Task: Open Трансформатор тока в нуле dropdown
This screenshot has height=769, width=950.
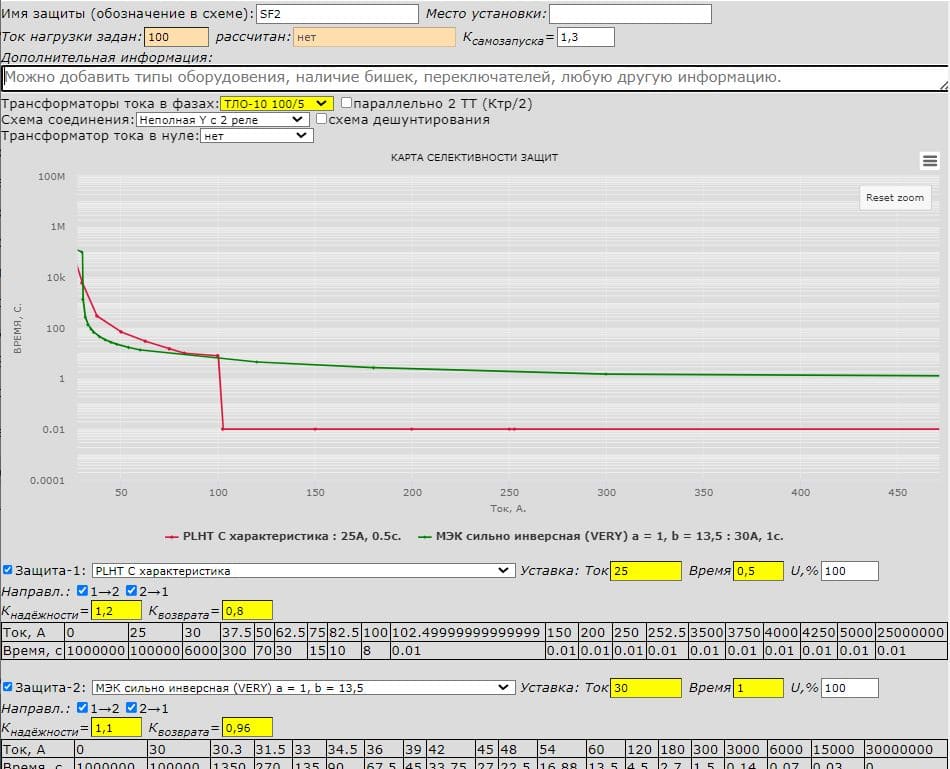Action: coord(256,136)
